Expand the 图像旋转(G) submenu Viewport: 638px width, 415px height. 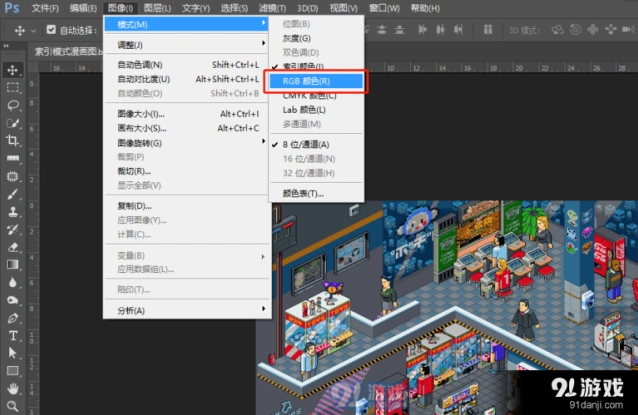186,143
